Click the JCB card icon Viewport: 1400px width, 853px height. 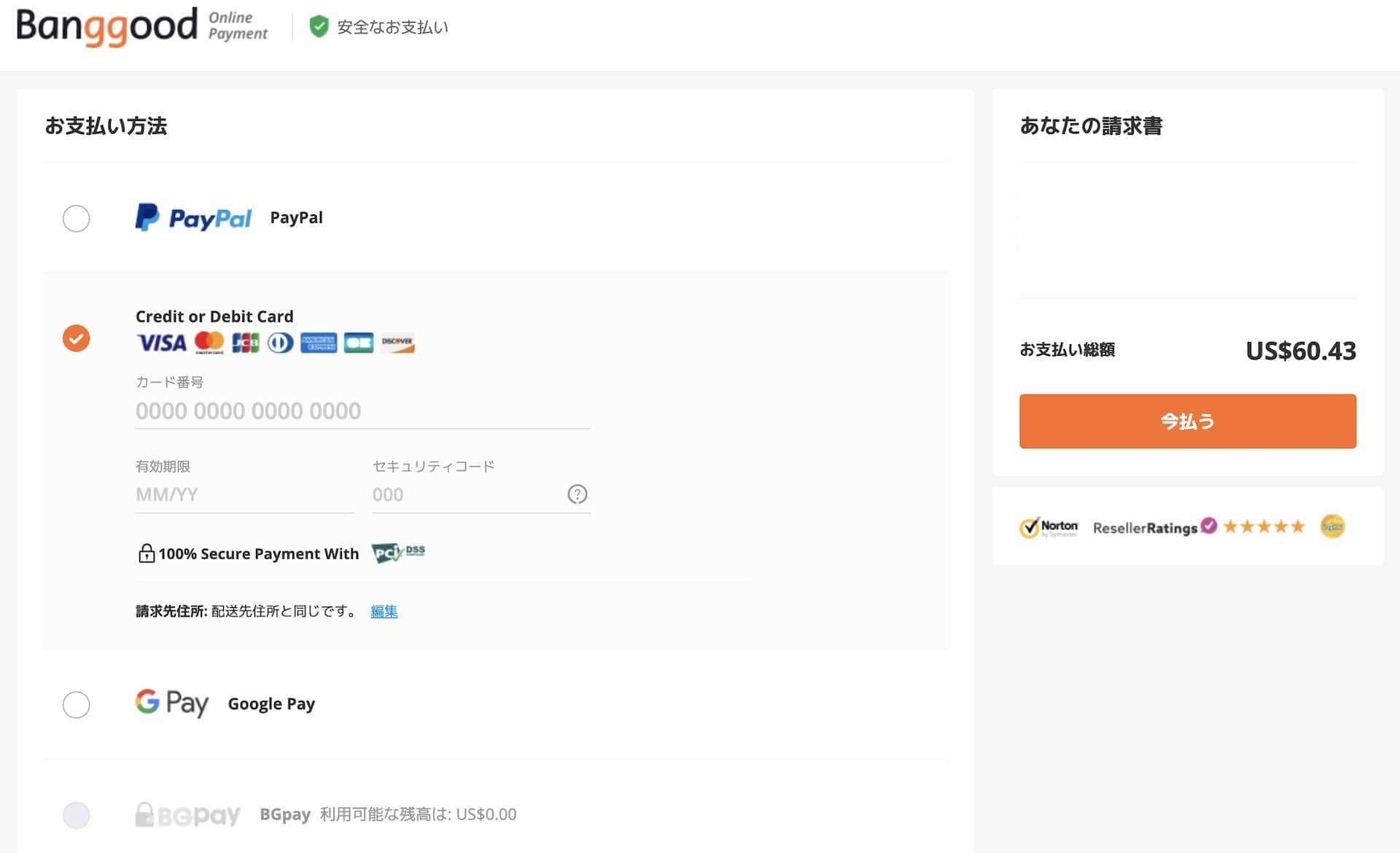(x=246, y=343)
